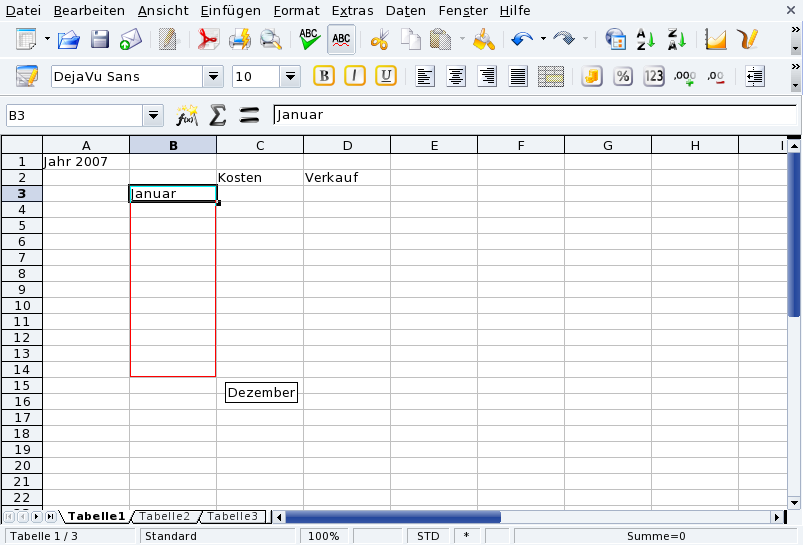Insert a chart using the chart icon
This screenshot has height=545, width=803.
[x=715, y=40]
